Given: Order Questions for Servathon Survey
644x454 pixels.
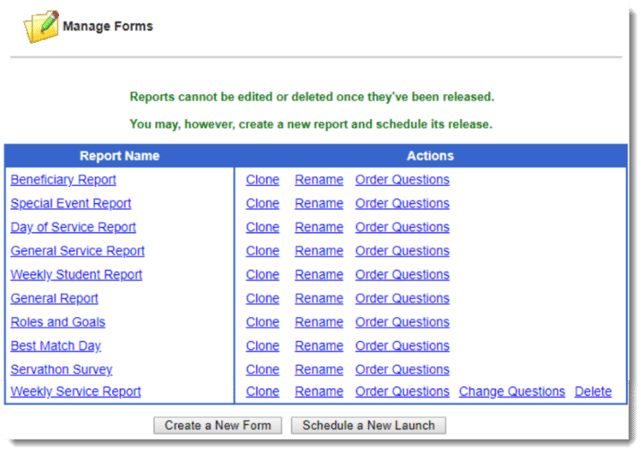Looking at the screenshot, I should pyautogui.click(x=402, y=370).
